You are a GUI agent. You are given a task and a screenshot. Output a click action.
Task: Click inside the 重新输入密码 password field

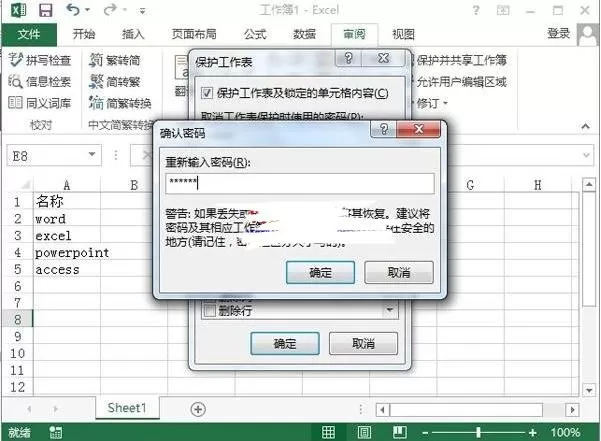click(x=300, y=184)
